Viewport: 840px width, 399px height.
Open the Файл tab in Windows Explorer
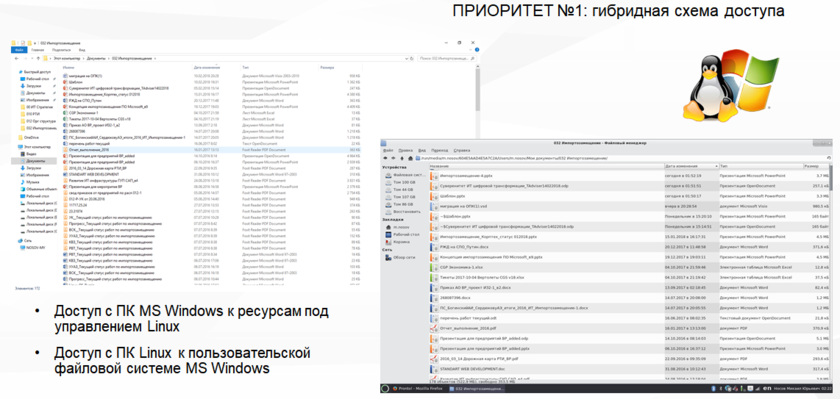[19, 49]
